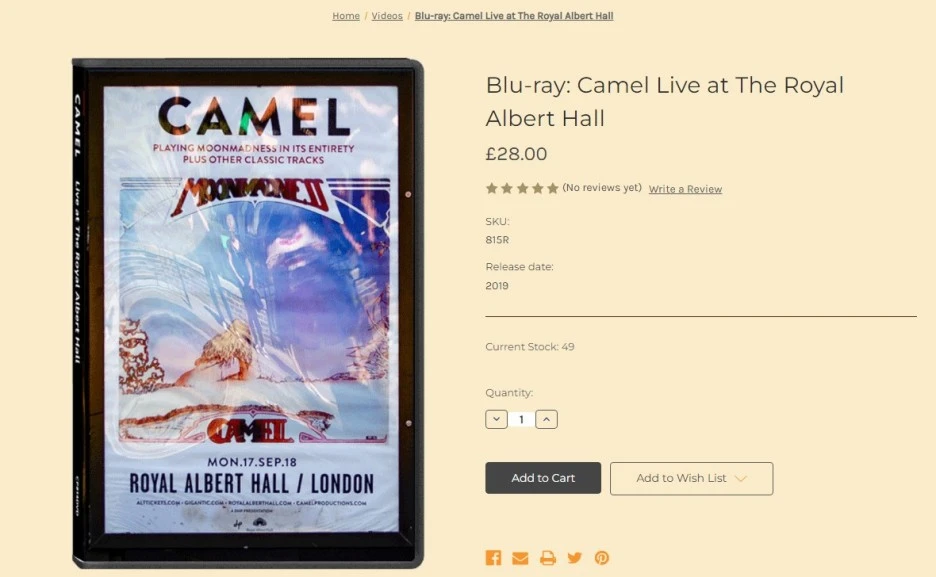Open Add to Wish List dropdown chevron
This screenshot has height=577, width=936.
tap(741, 479)
